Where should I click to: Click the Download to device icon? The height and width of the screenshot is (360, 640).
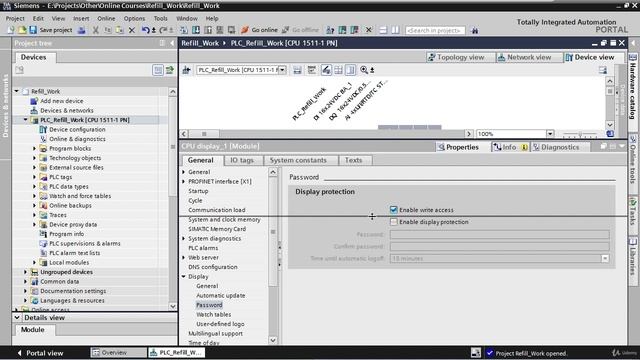click(196, 30)
